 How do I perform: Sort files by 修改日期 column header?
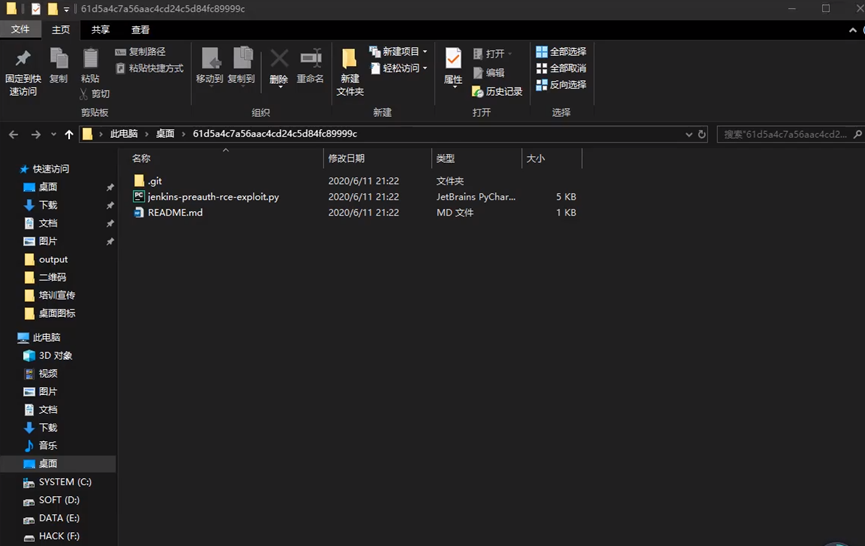click(346, 158)
